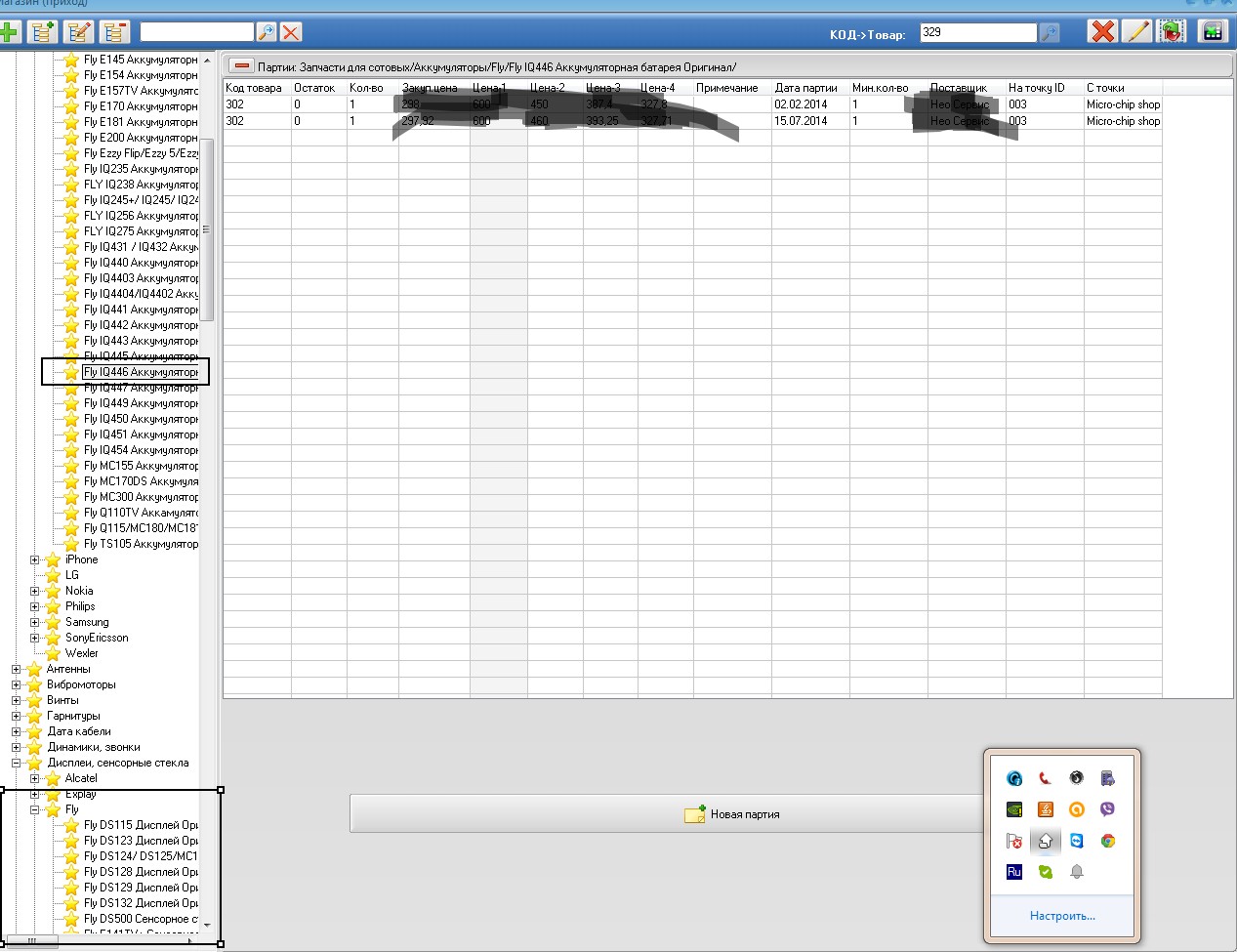Open Viber from the tray popup

point(1107,809)
